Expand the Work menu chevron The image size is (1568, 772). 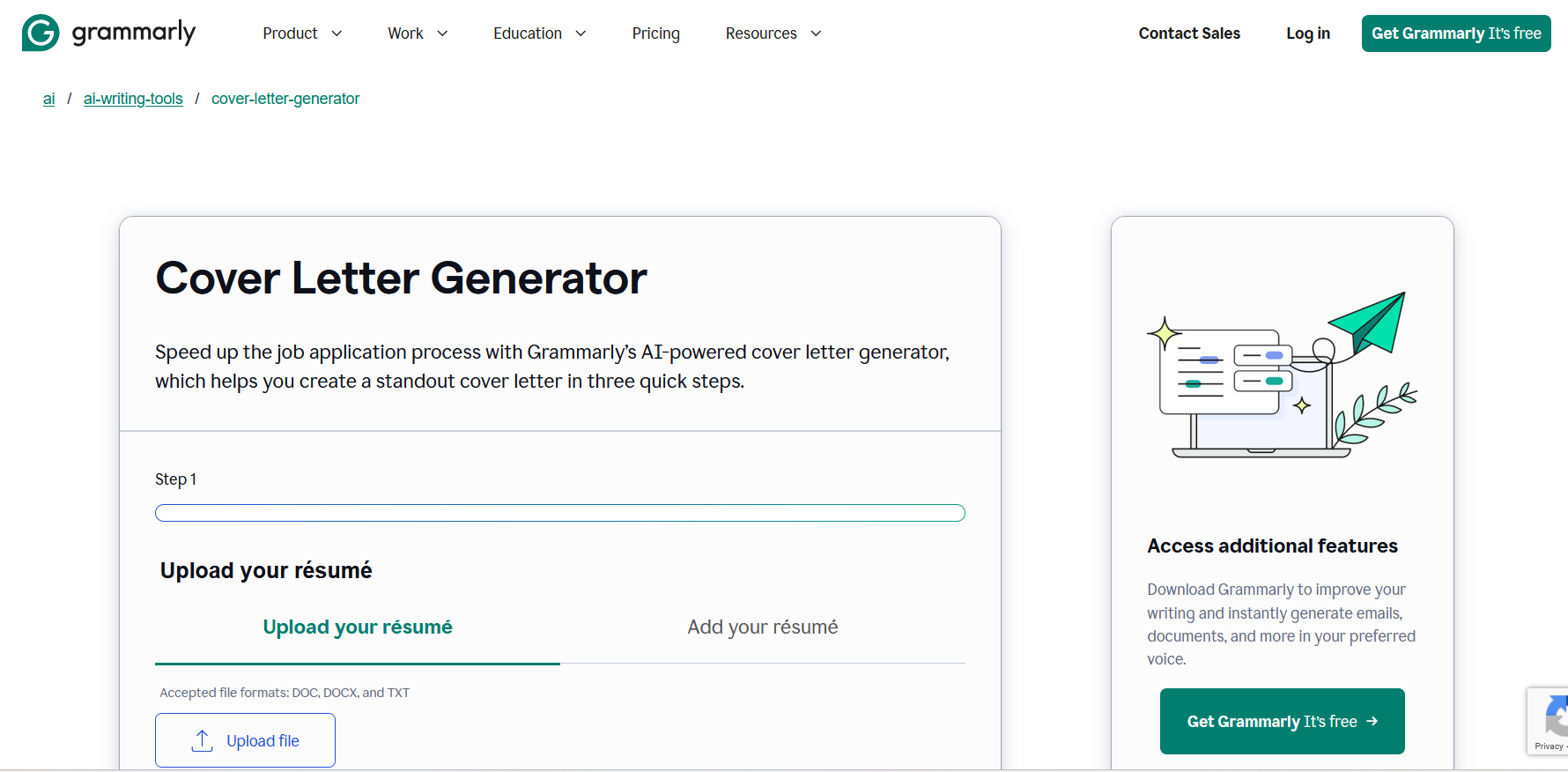[x=442, y=33]
